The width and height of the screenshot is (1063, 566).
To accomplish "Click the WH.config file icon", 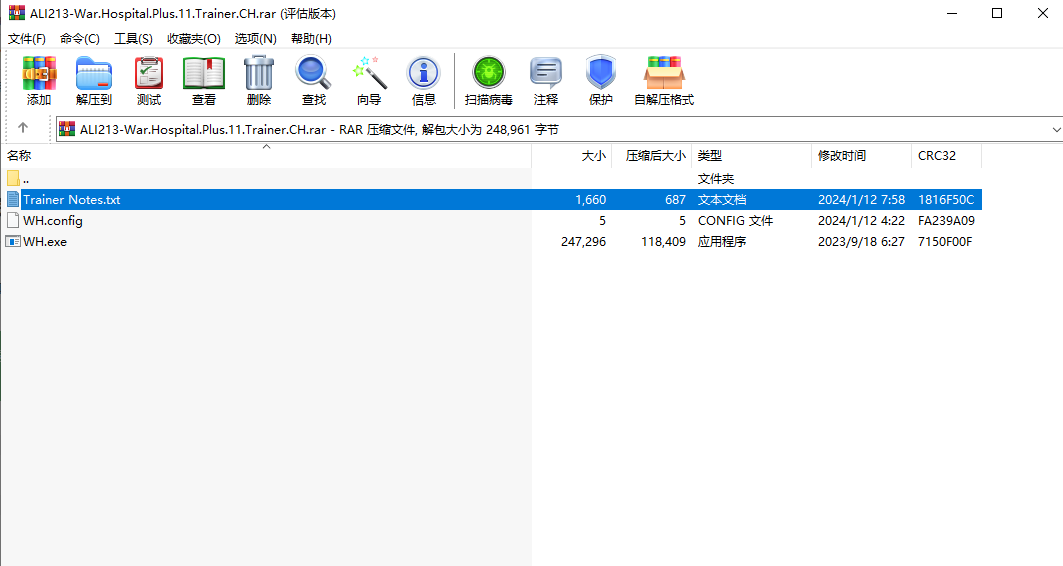I will (x=13, y=220).
